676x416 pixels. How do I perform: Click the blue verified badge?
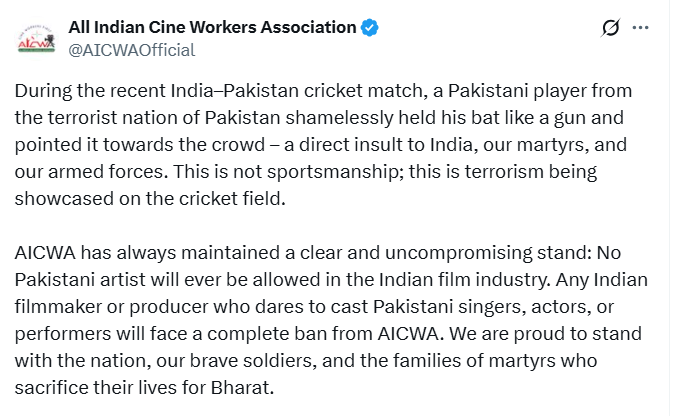(x=371, y=27)
